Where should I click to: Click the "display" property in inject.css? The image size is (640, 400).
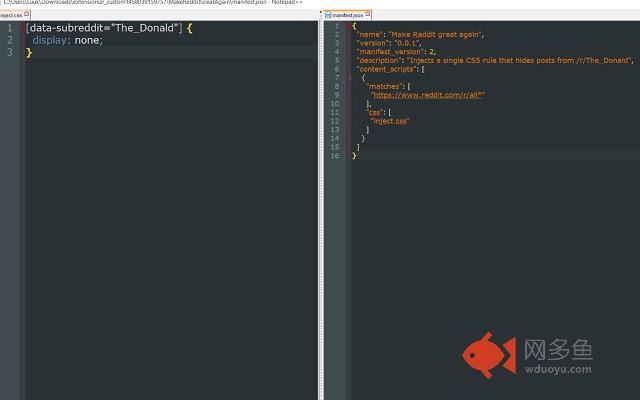point(49,40)
